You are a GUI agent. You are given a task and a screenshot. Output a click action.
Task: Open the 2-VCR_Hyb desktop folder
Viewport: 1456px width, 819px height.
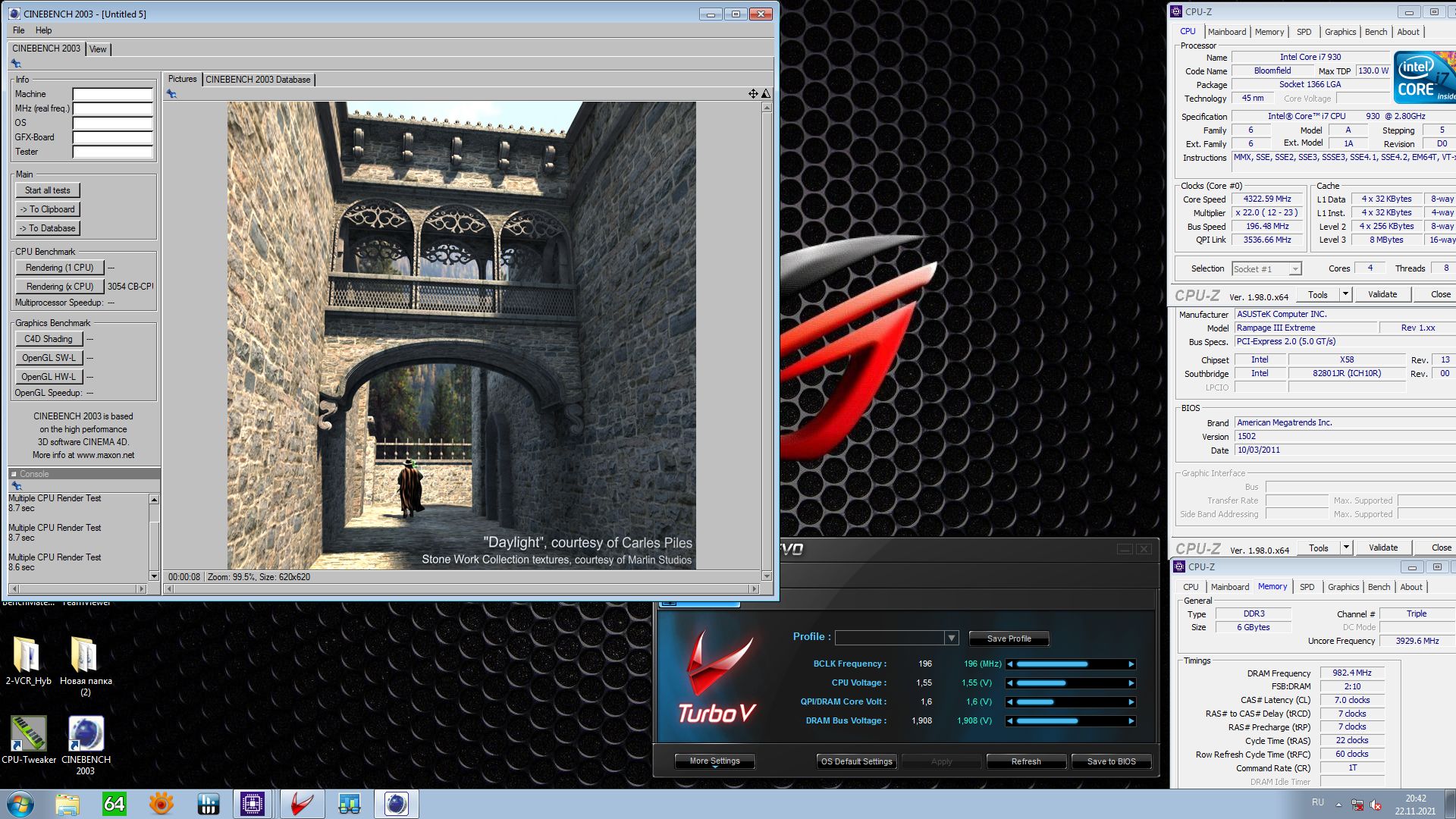click(28, 661)
